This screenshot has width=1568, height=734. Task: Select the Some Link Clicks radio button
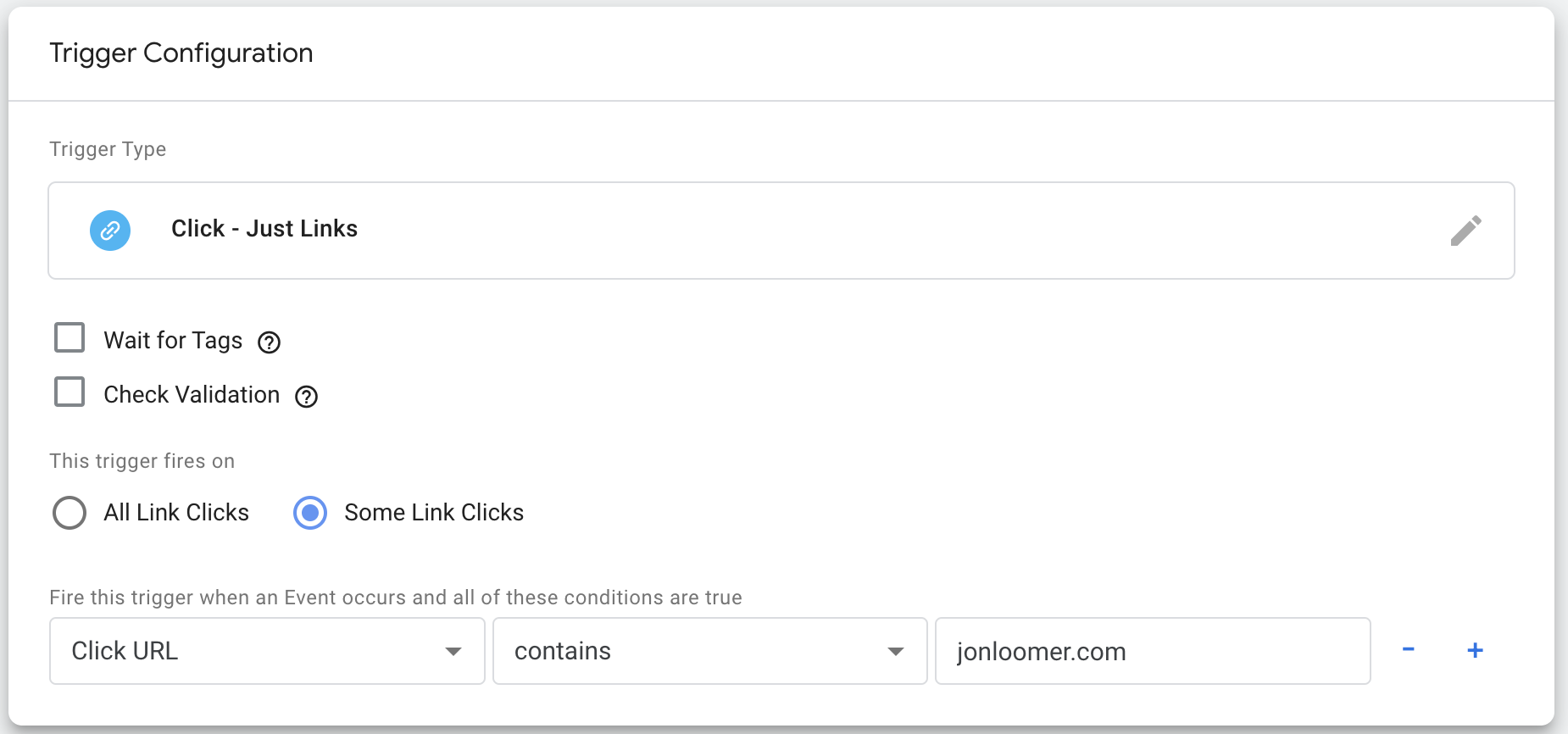click(310, 513)
